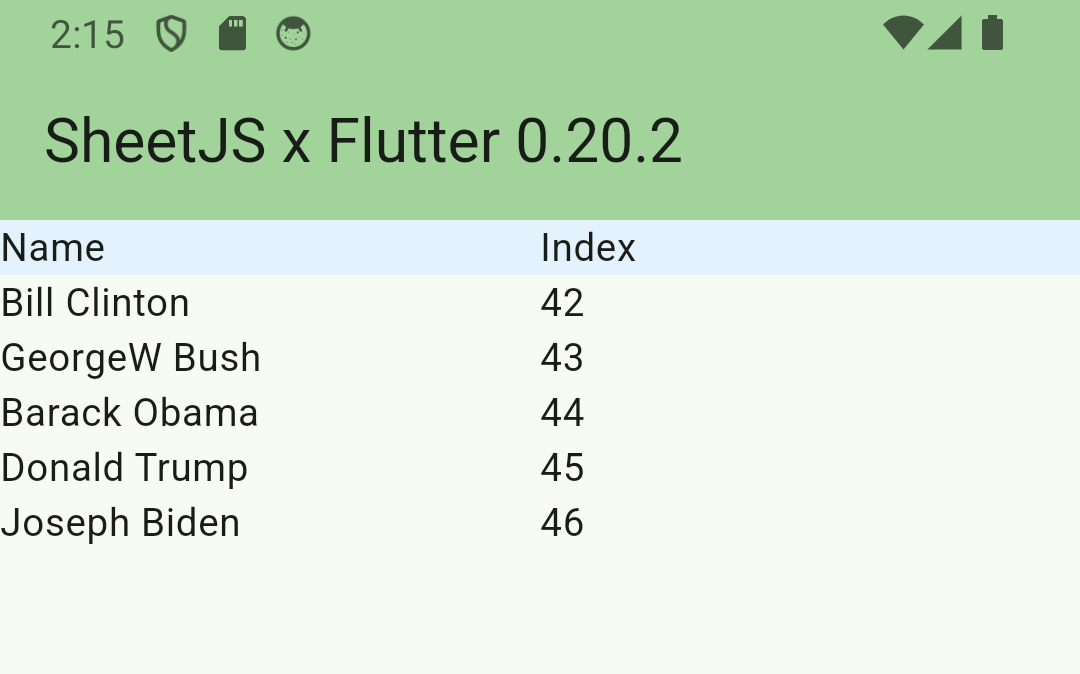1080x674 pixels.
Task: Tap index value 46
Action: [562, 523]
